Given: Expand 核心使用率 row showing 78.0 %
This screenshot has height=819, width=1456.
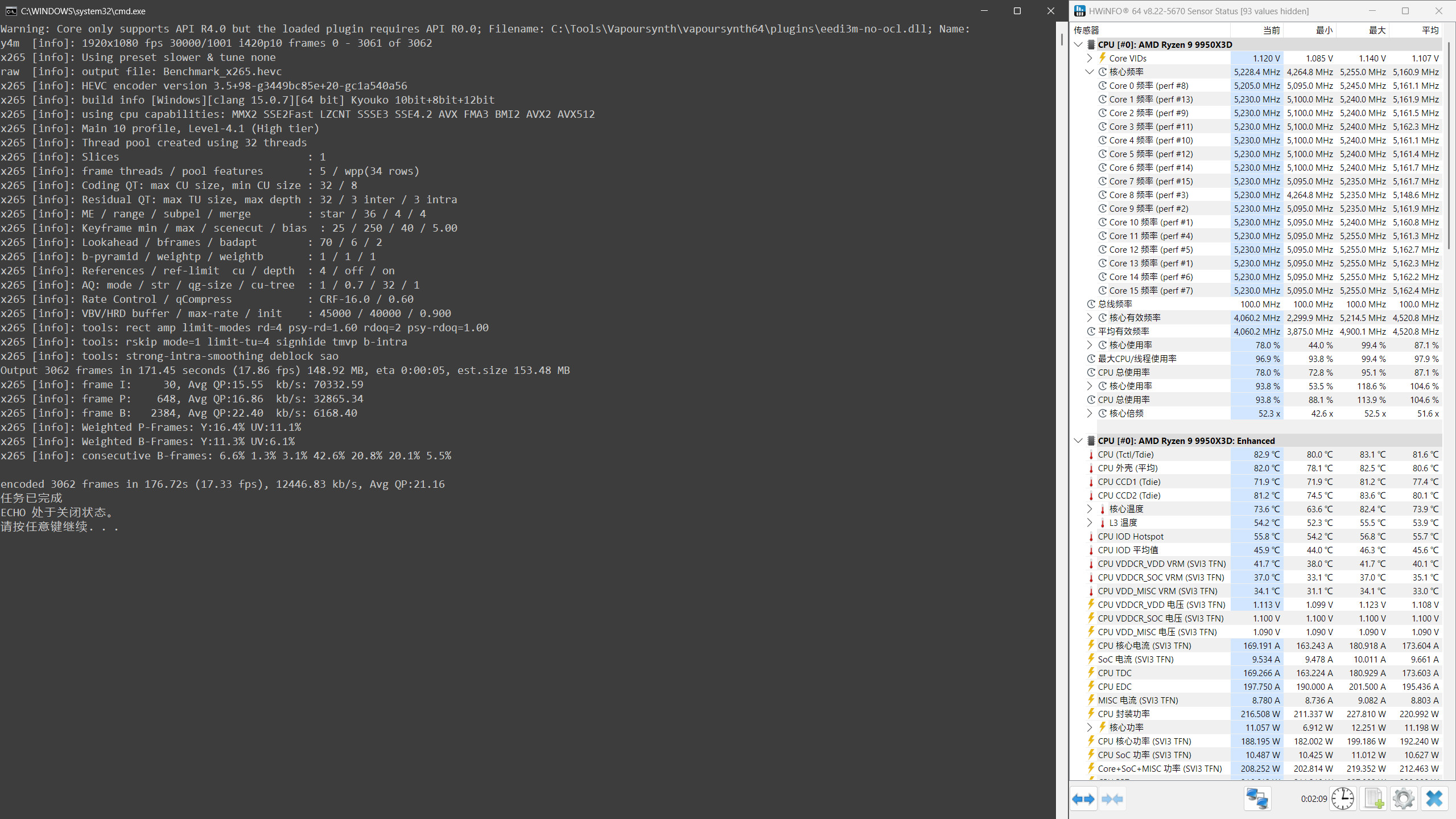Looking at the screenshot, I should [x=1090, y=345].
